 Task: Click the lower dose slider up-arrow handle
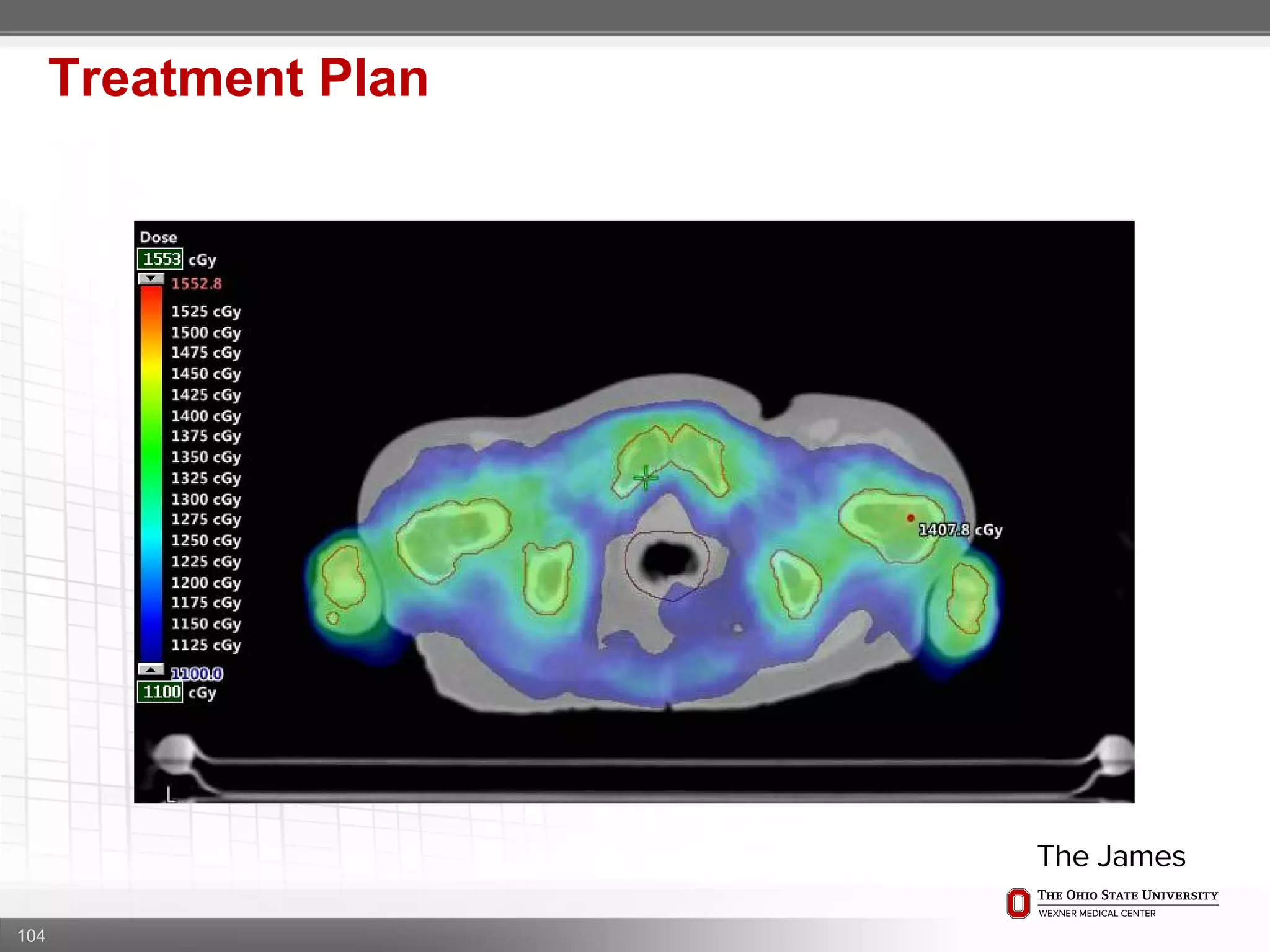pos(151,669)
